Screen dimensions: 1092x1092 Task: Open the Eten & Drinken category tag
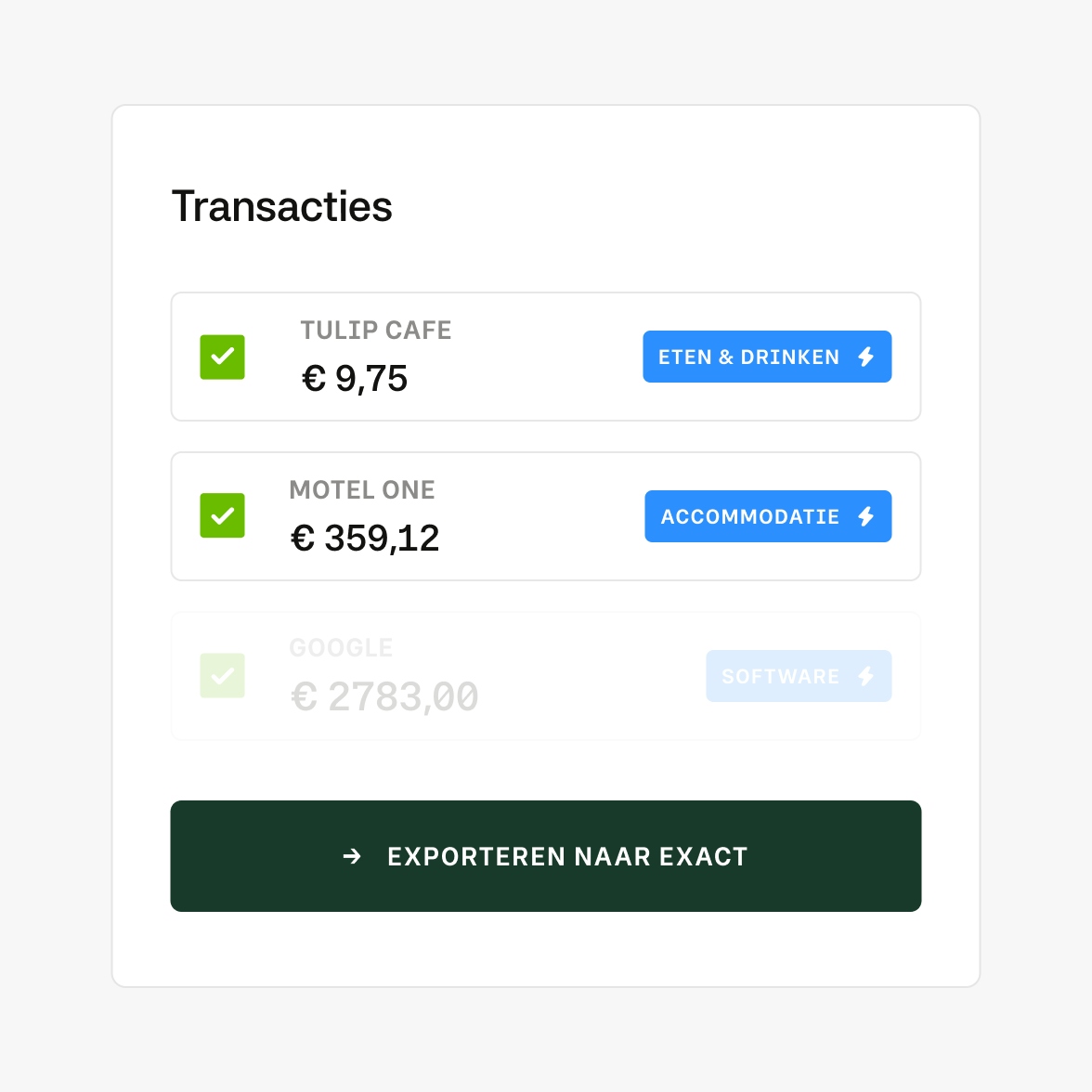pos(748,357)
